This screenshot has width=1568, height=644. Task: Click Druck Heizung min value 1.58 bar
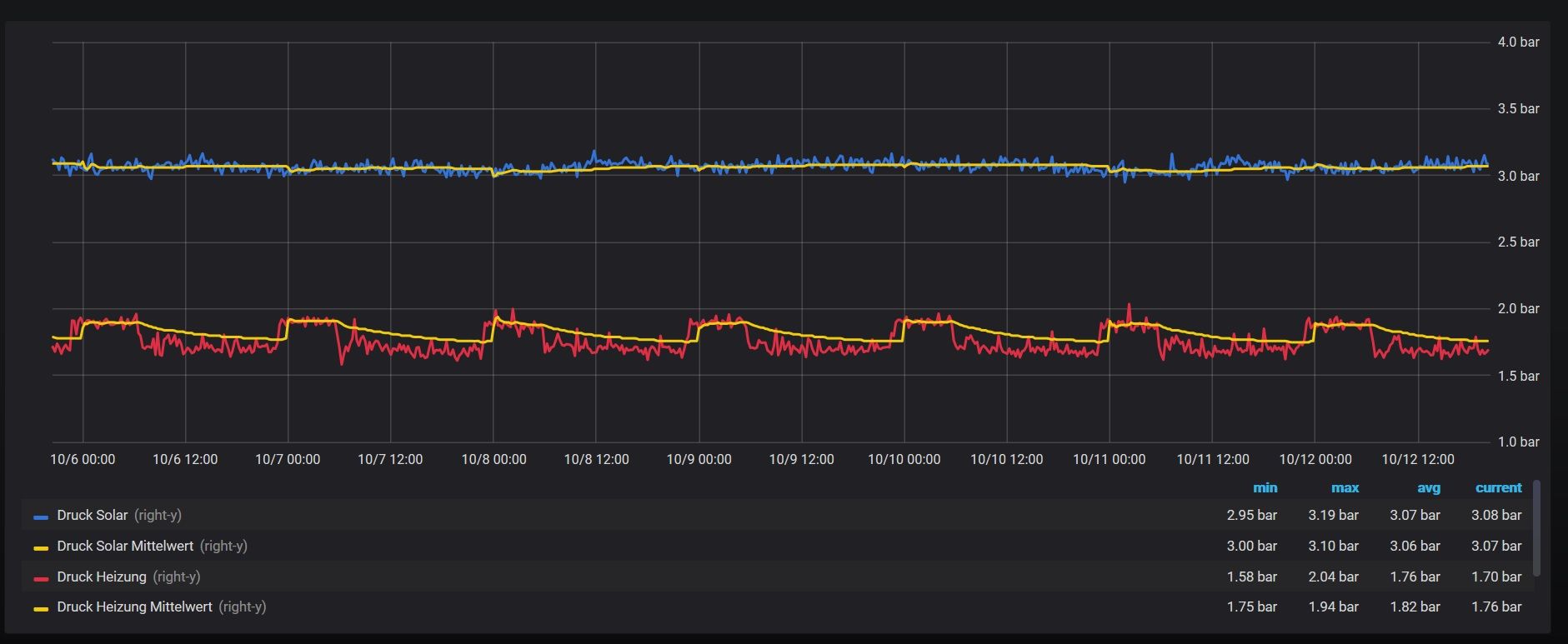[1251, 577]
